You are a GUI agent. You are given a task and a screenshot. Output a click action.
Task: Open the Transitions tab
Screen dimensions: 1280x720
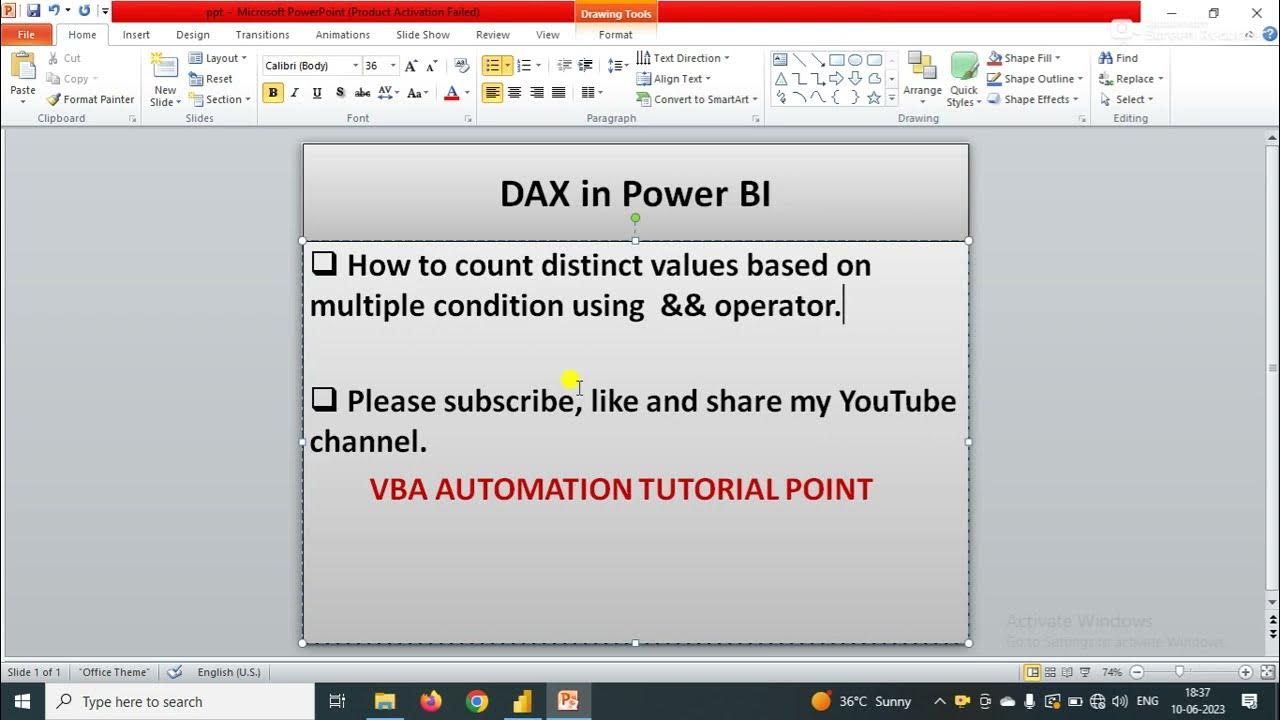262,35
